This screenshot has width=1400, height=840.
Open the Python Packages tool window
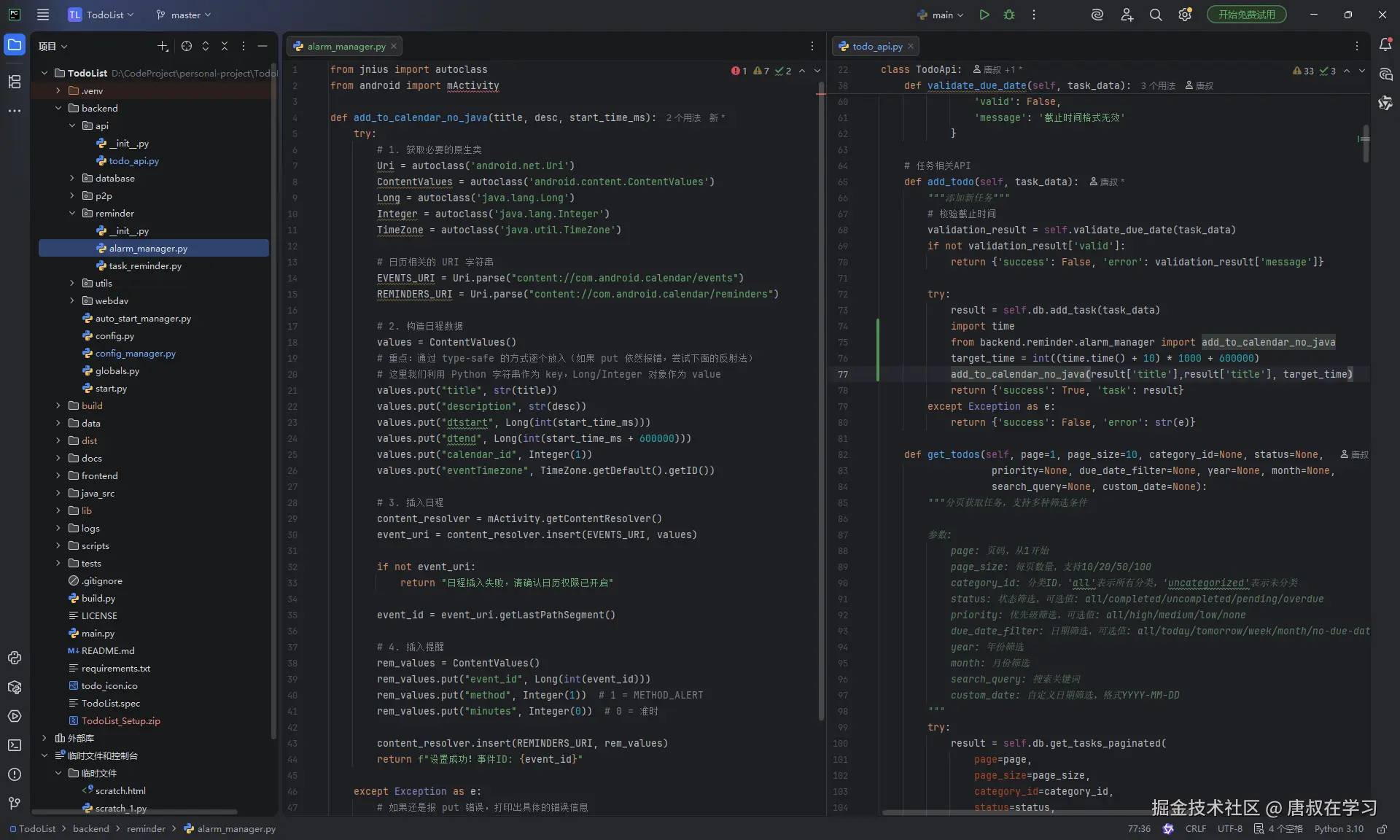click(x=15, y=687)
